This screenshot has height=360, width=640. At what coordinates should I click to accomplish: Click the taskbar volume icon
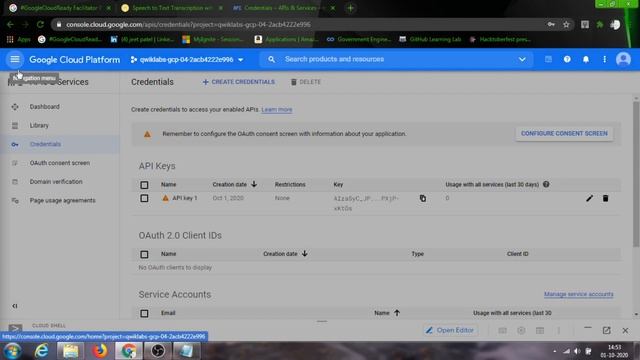coord(577,351)
